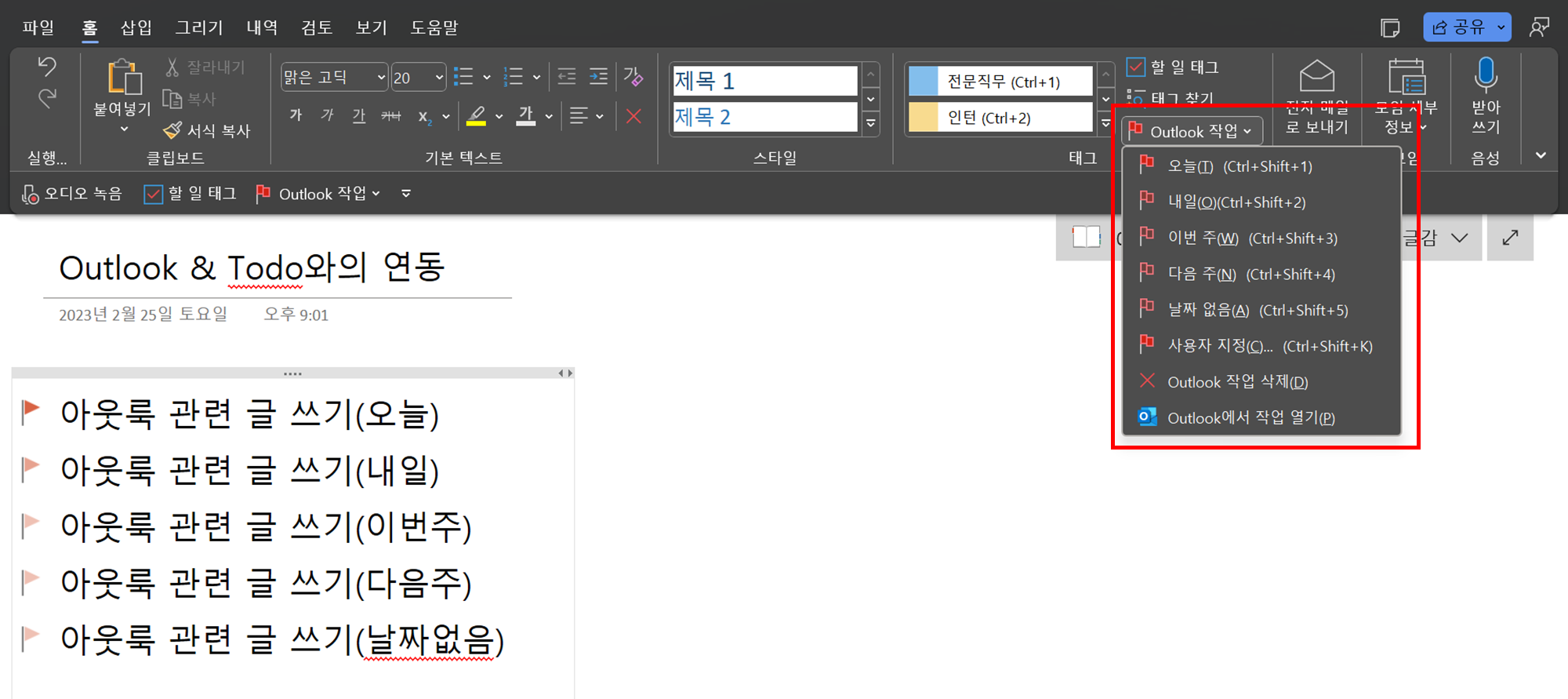Toggle flag on 아웃룩 관련 글 쓰기(내일)
1568x699 pixels.
(x=31, y=469)
